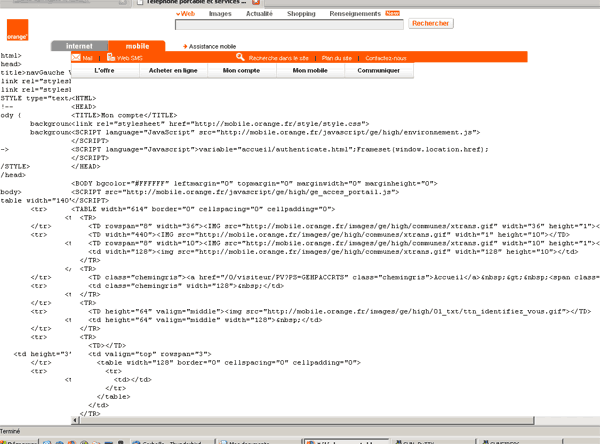Click the <TITLE>Mon compte</TITLE> line
Screen dimensions: 600x444
click(124, 115)
